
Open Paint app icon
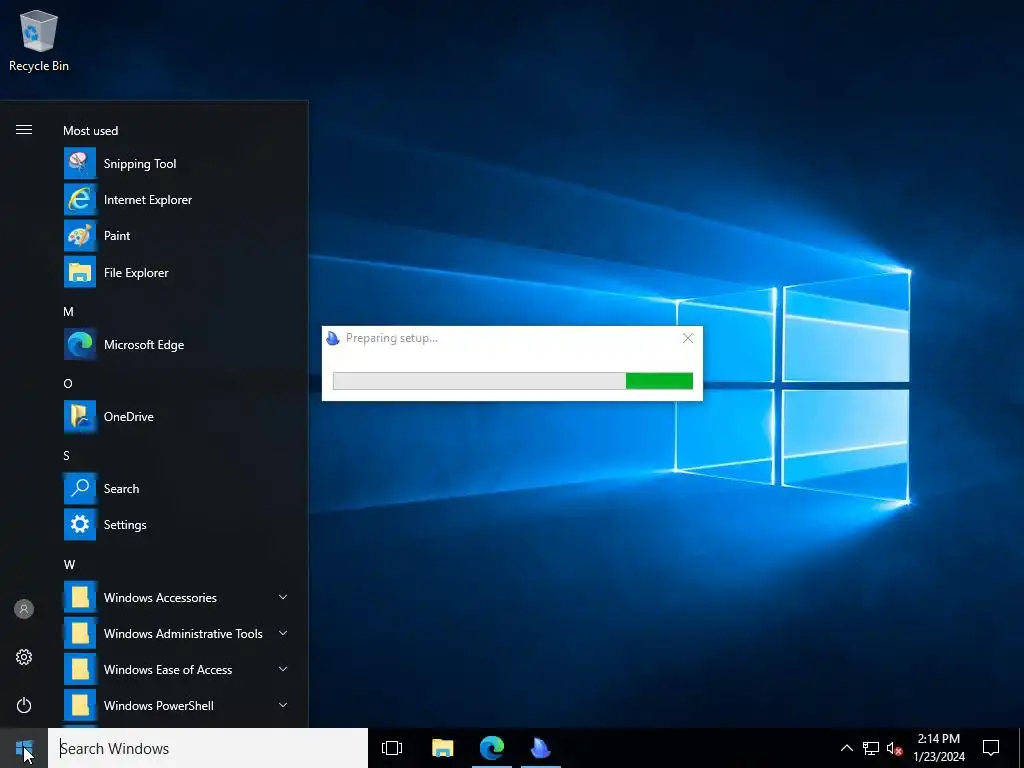pyautogui.click(x=80, y=236)
